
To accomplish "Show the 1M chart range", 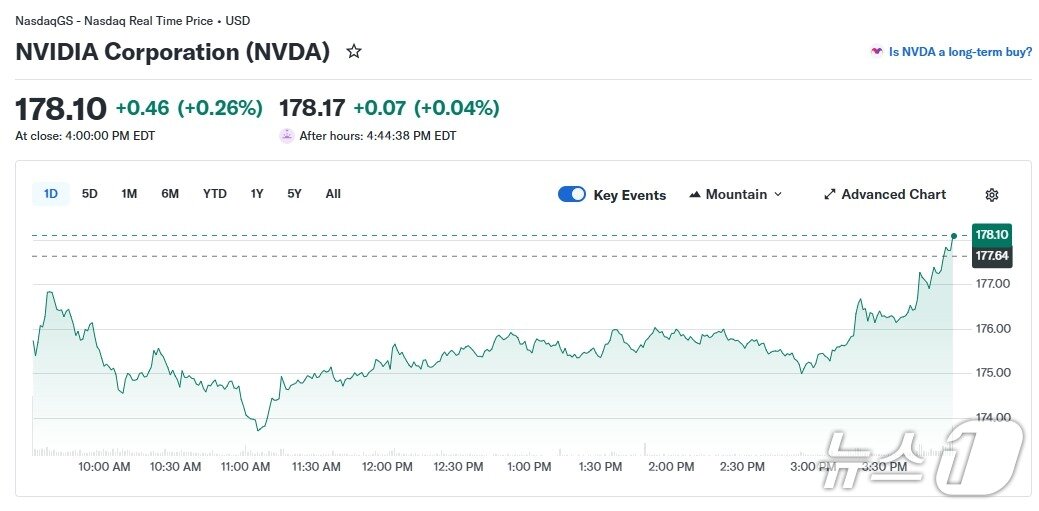I will click(129, 194).
